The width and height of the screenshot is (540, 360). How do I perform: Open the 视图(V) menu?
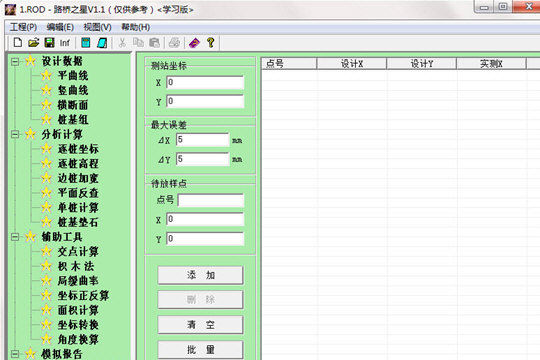point(97,27)
